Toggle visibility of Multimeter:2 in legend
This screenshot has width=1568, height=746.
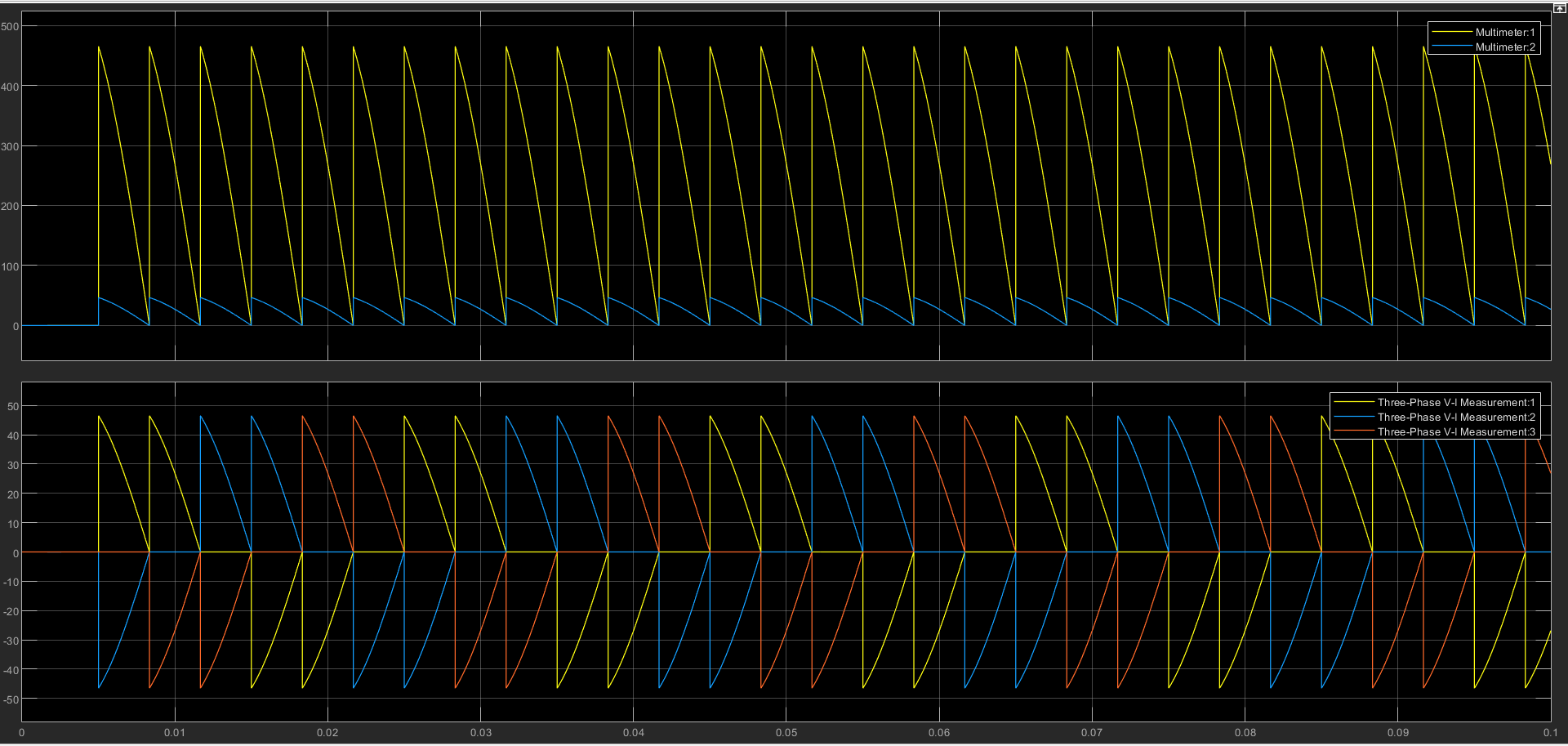(1484, 47)
